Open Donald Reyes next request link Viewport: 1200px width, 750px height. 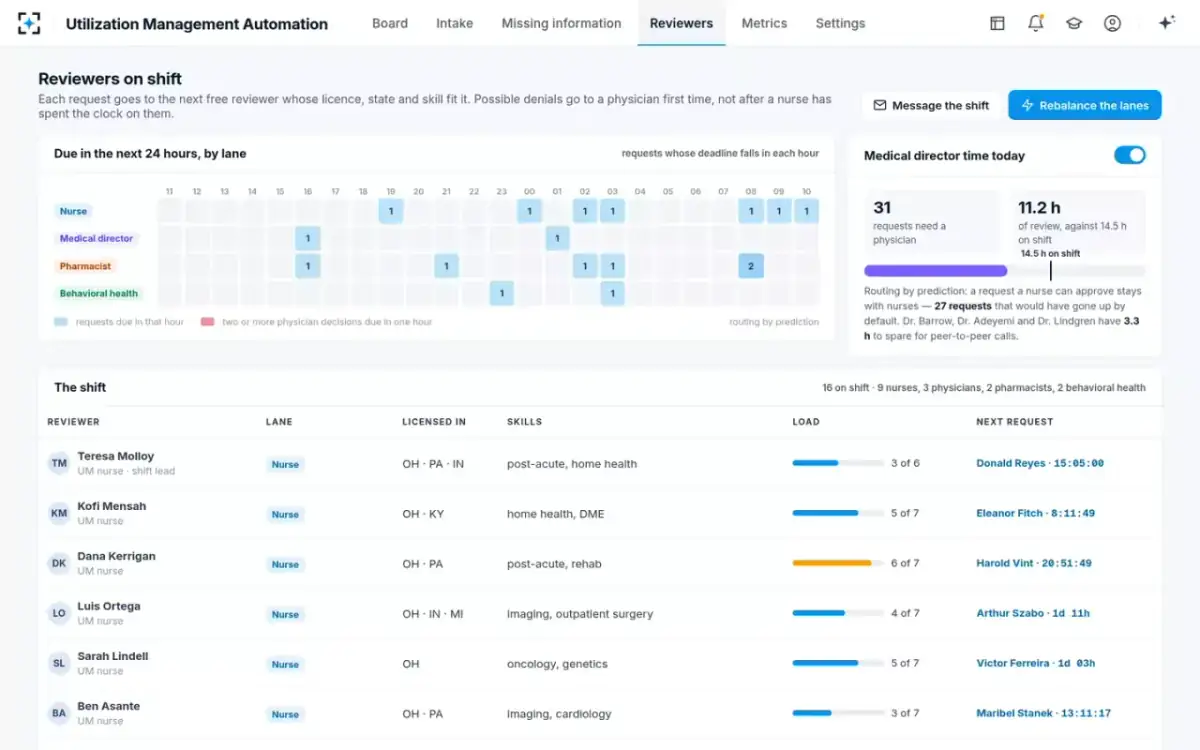[1040, 463]
